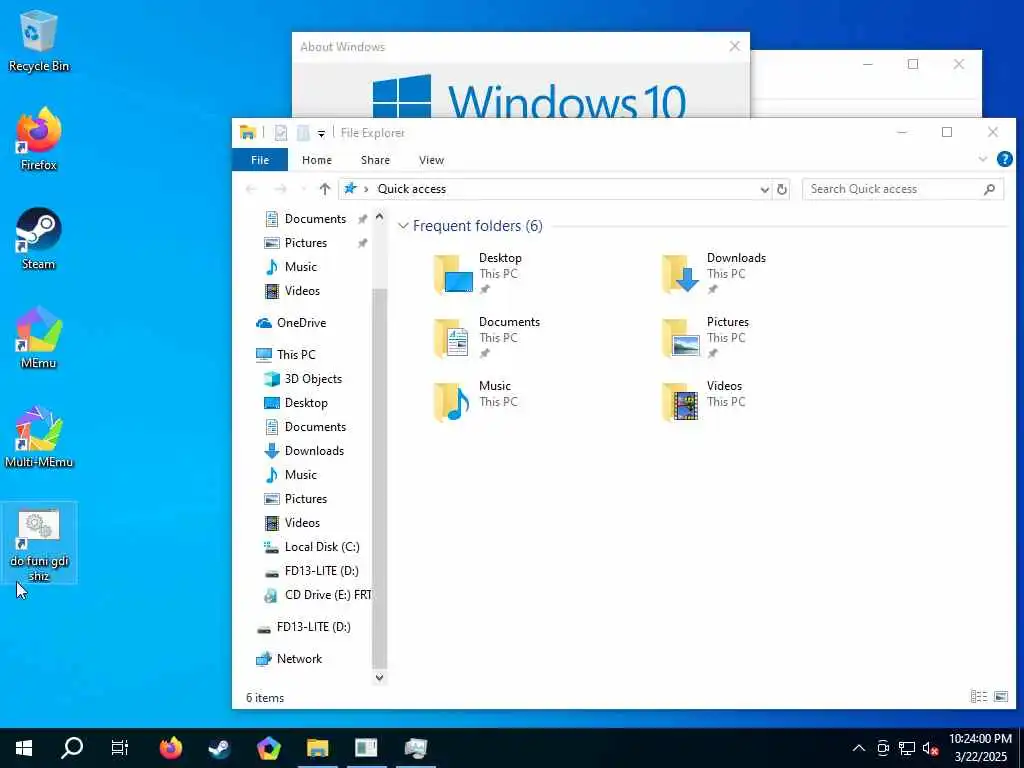Close the About Windows dialog
The image size is (1024, 768).
[x=735, y=46]
